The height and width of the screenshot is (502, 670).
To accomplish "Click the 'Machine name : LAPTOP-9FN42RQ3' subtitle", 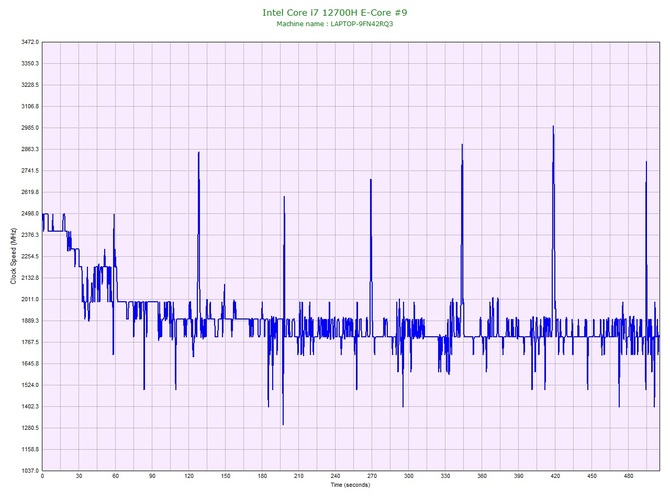I will click(x=335, y=24).
